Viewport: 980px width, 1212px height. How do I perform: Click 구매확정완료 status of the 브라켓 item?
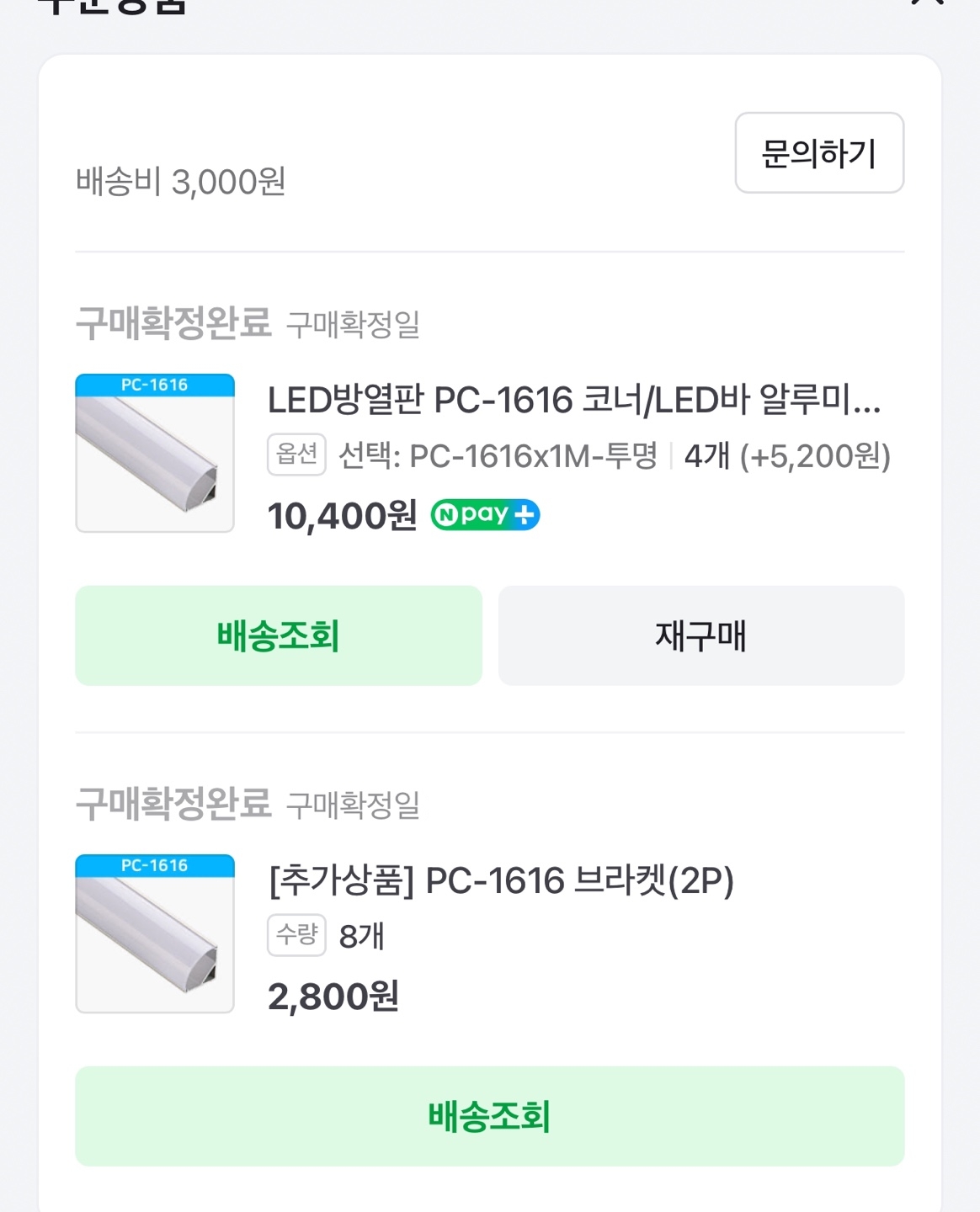click(173, 803)
